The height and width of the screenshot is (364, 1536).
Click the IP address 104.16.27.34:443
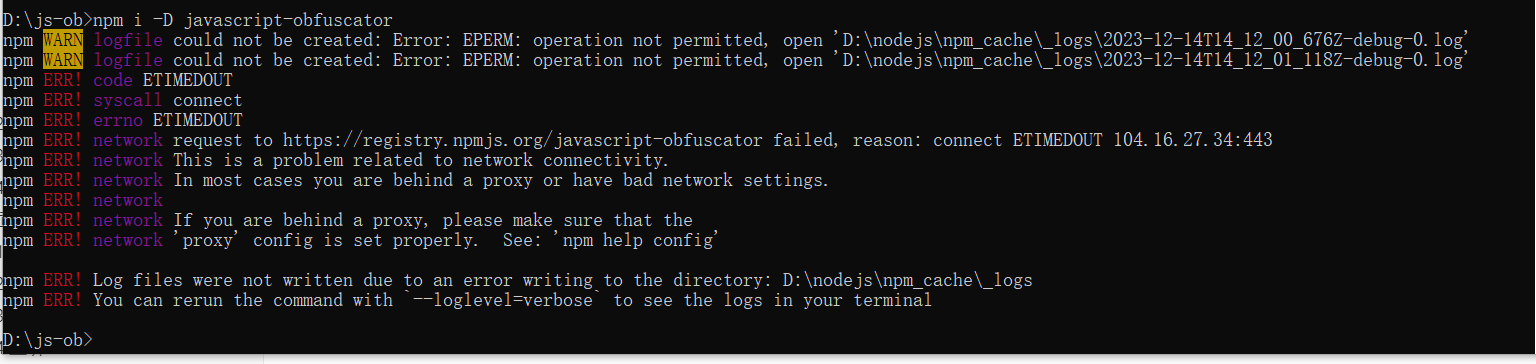[x=1193, y=140]
